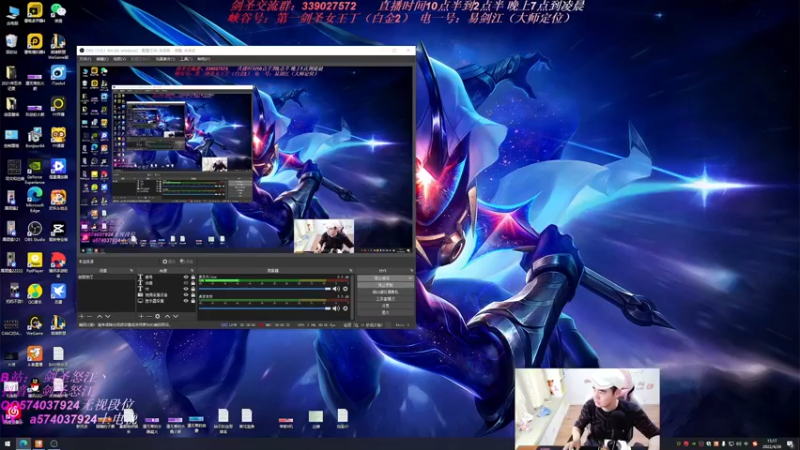
Task: Open the File menu in OBS
Action: click(x=84, y=59)
